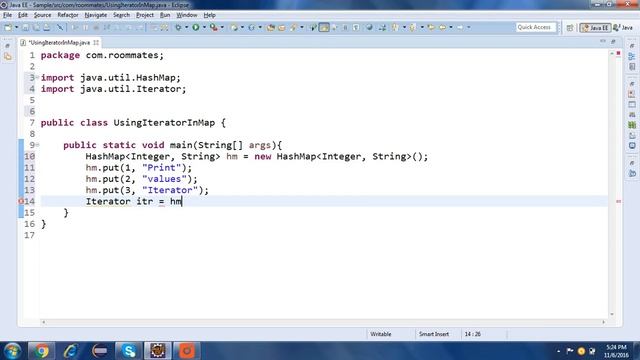Click the Smart Insert status entry

[434, 334]
